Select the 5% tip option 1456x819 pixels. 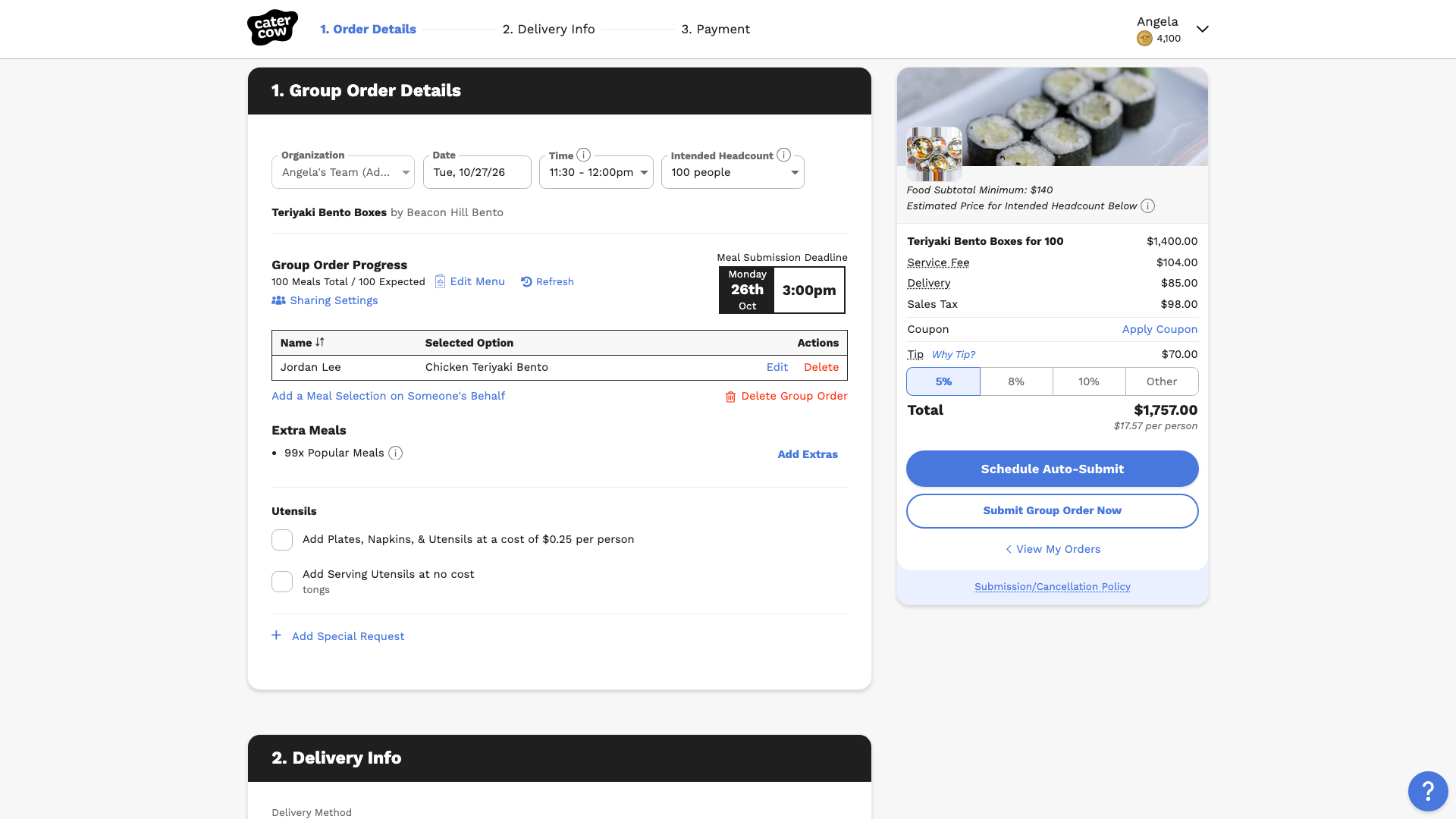pos(943,381)
